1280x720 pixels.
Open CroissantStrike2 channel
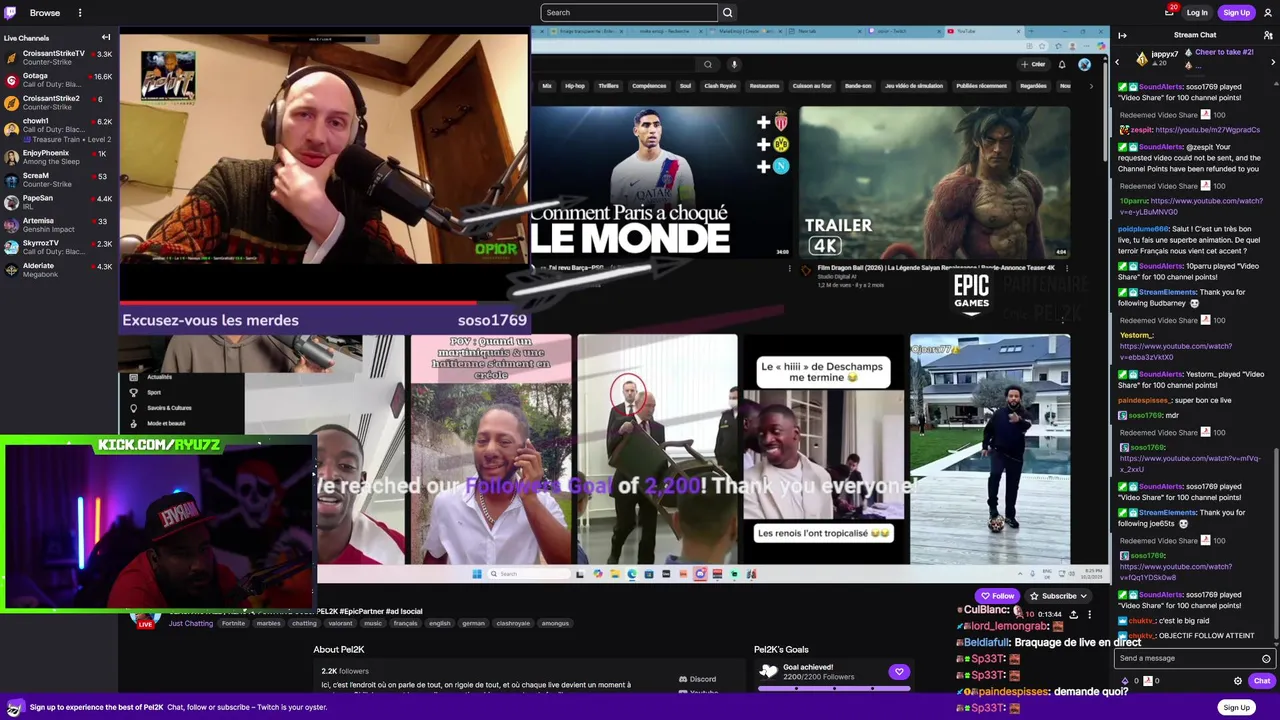pyautogui.click(x=59, y=103)
